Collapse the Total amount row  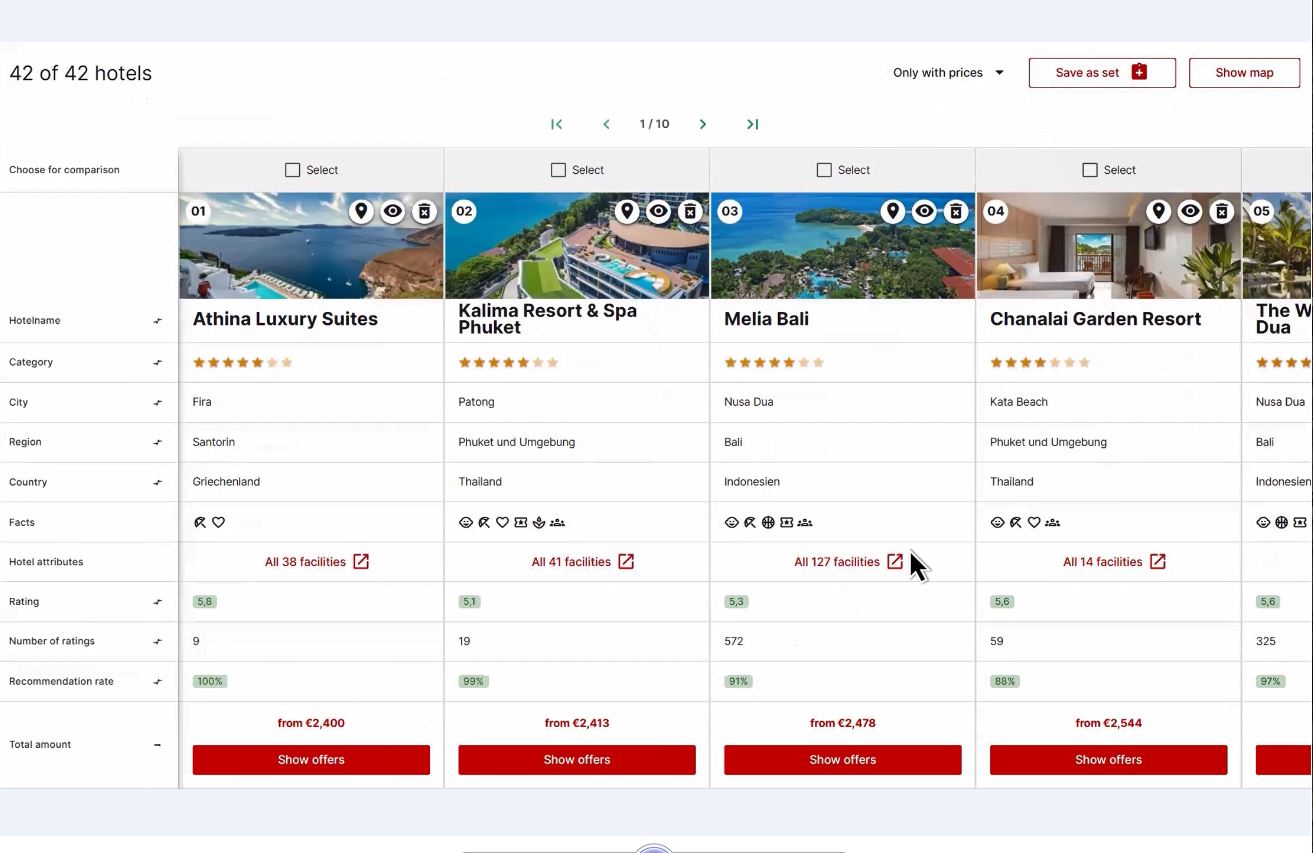157,745
